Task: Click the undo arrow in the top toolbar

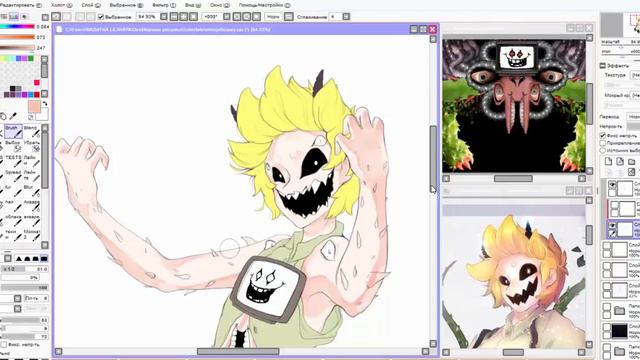Action: click(56, 17)
